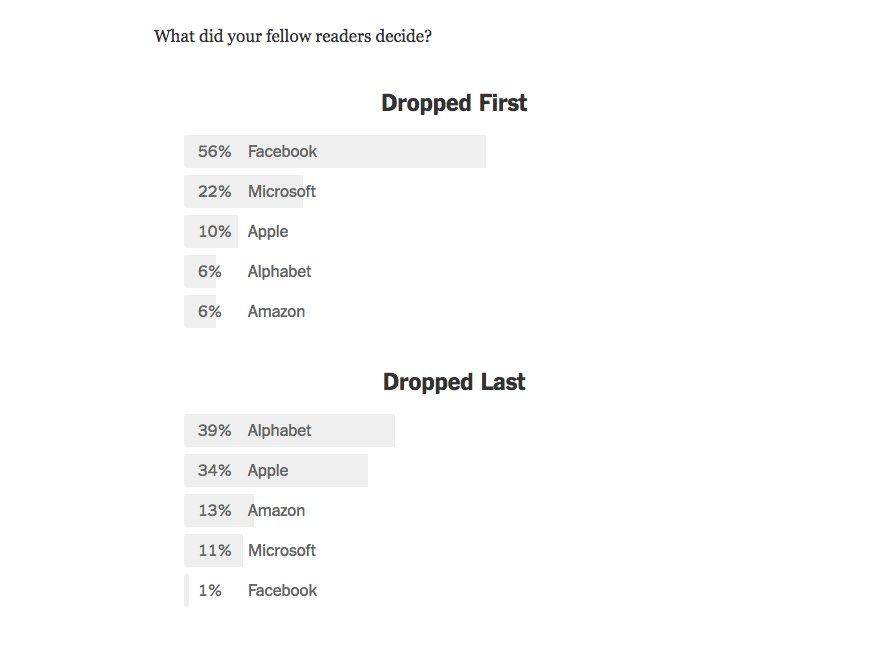The image size is (881, 659).
Task: Click the Dropped First heading
Action: pos(454,103)
